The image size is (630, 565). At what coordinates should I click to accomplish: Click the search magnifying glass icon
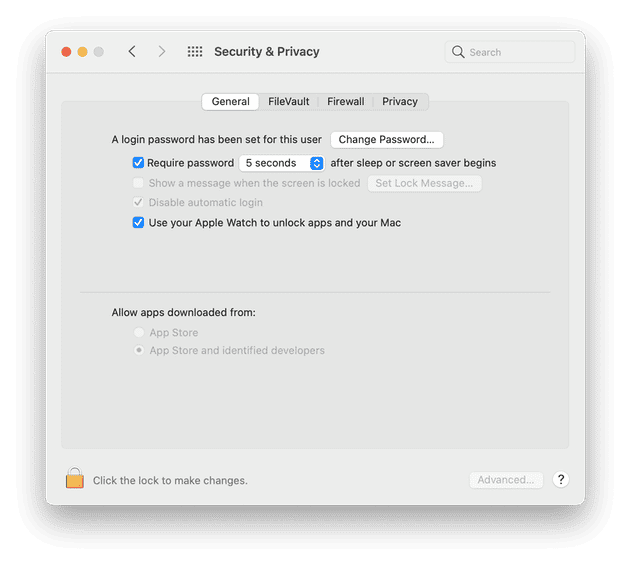[458, 52]
